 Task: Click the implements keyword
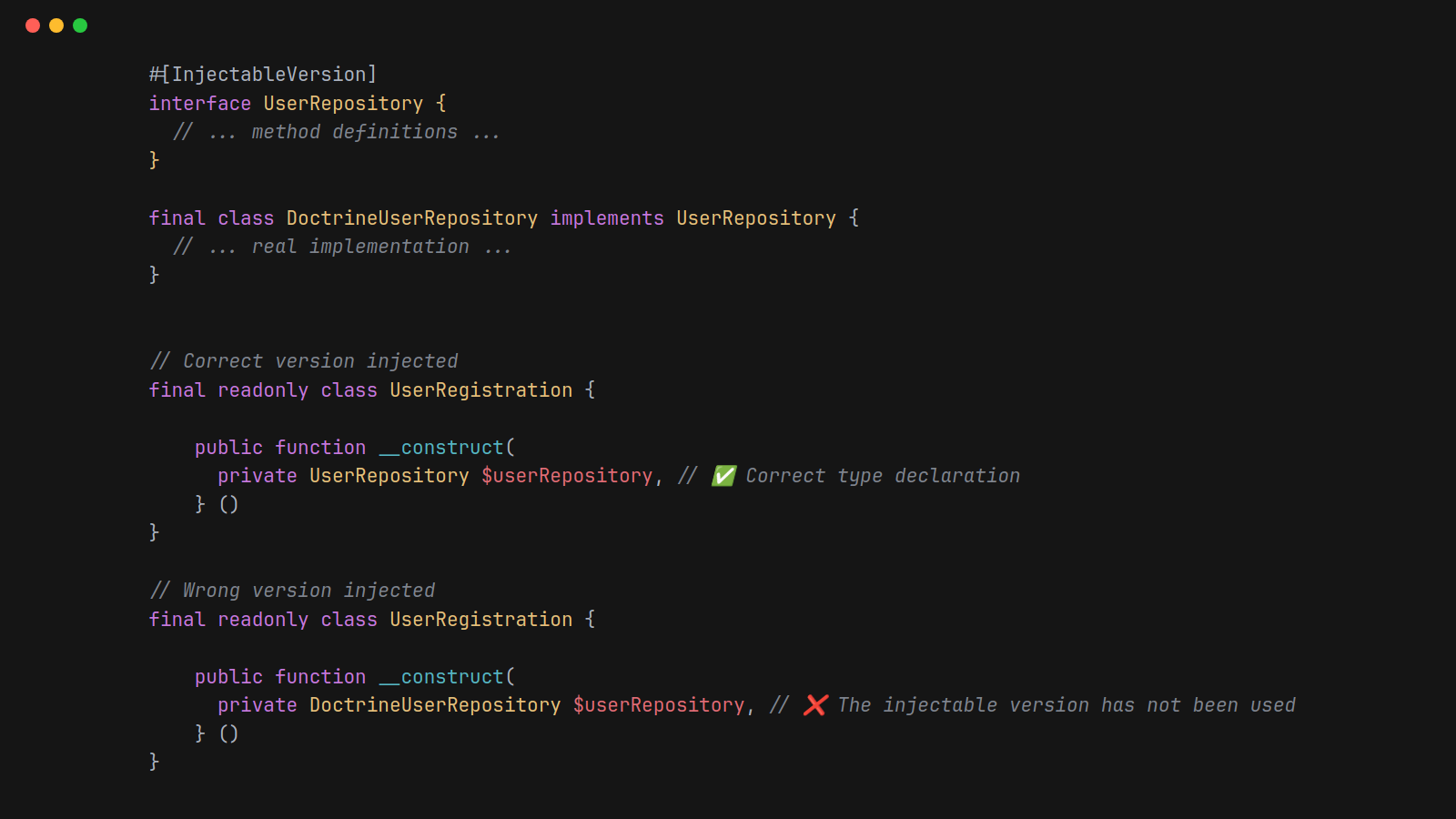(606, 217)
